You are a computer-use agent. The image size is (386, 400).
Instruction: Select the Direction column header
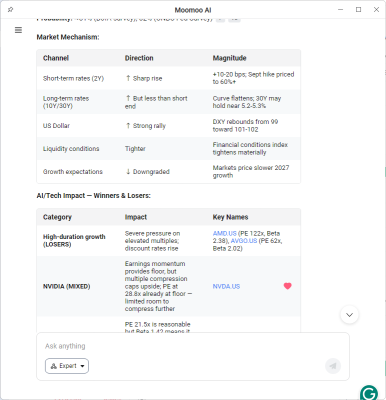coord(139,58)
